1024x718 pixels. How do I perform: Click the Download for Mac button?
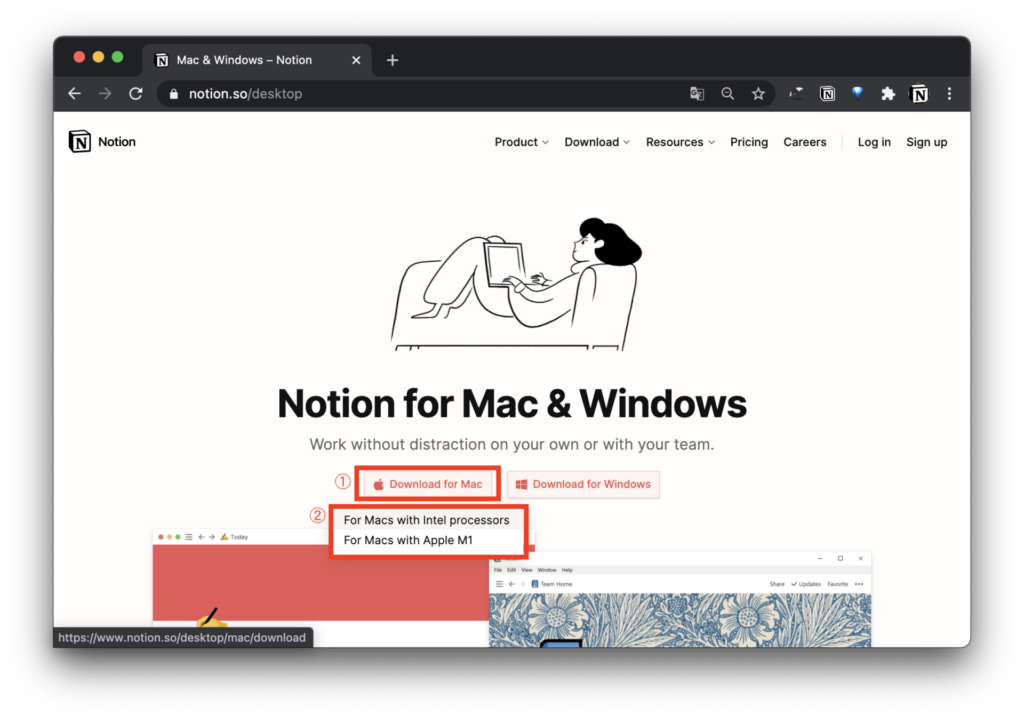pyautogui.click(x=427, y=484)
